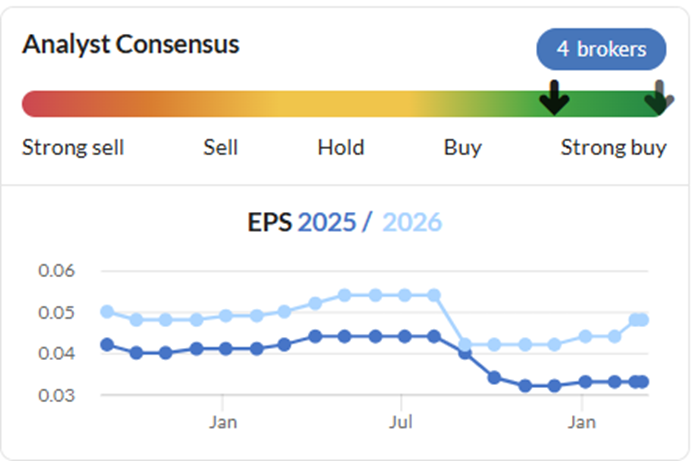Click the red end of consensus bar
693x461 pixels.
[32, 104]
